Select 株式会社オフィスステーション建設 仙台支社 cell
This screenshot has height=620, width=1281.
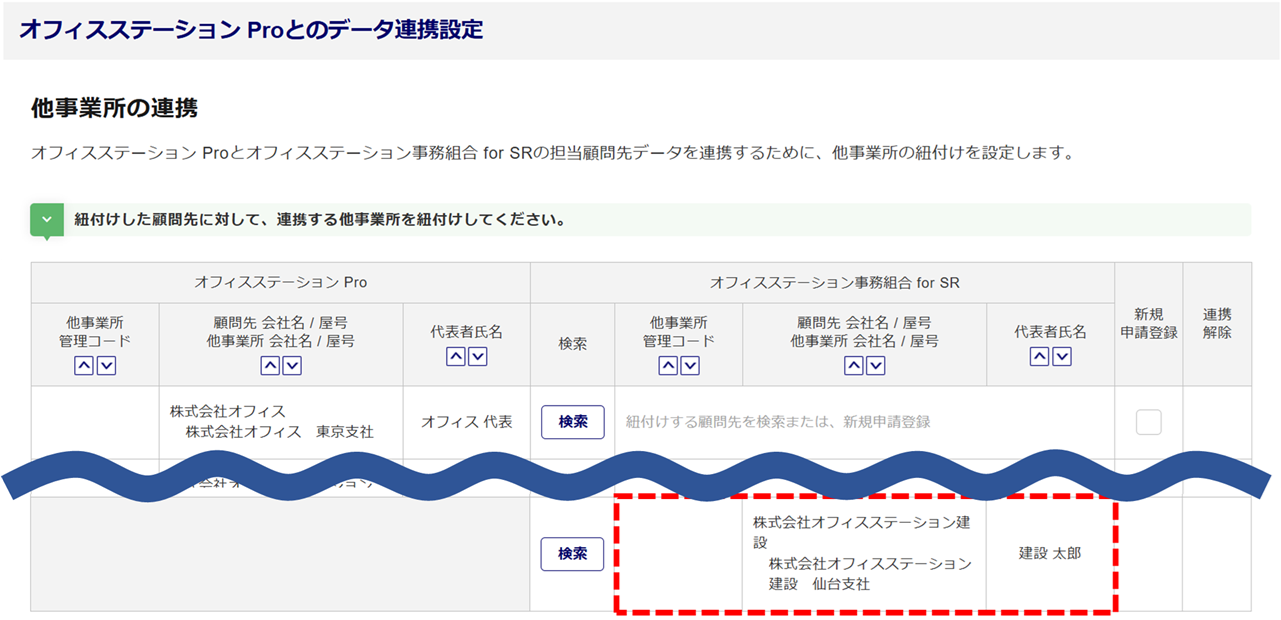tap(862, 553)
